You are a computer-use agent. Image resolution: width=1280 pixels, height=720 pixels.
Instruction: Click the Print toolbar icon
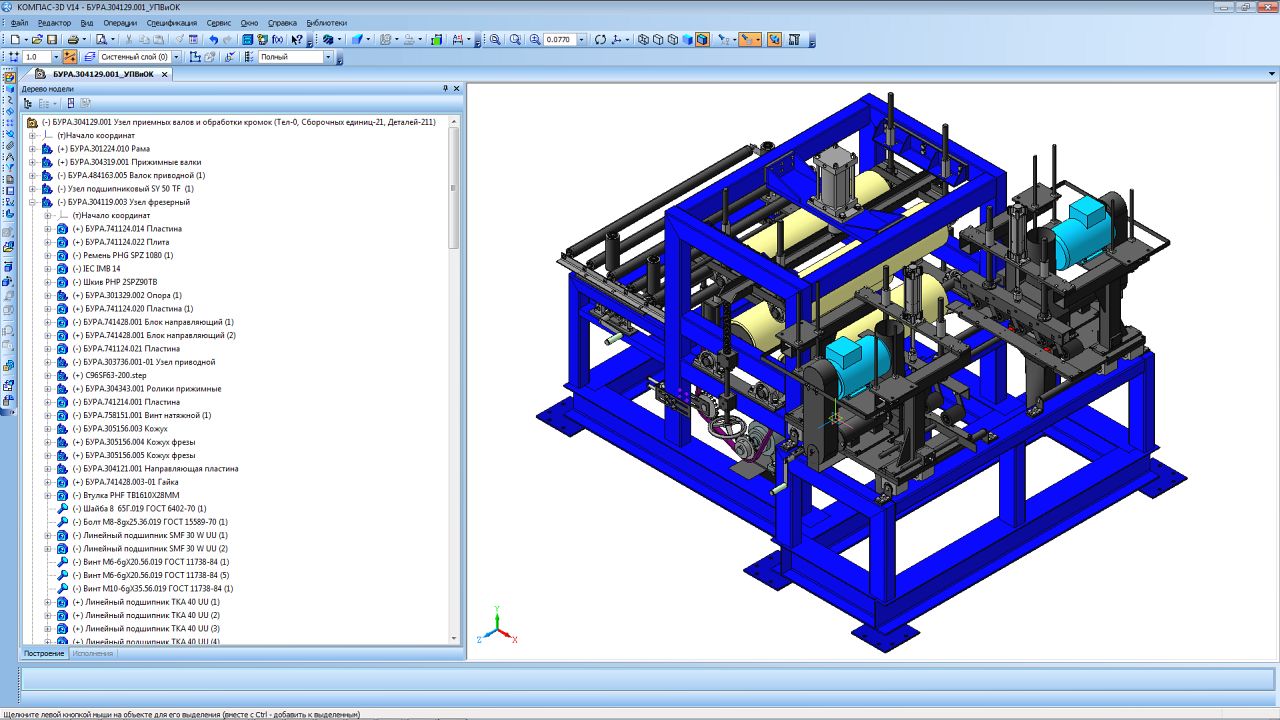[73, 40]
